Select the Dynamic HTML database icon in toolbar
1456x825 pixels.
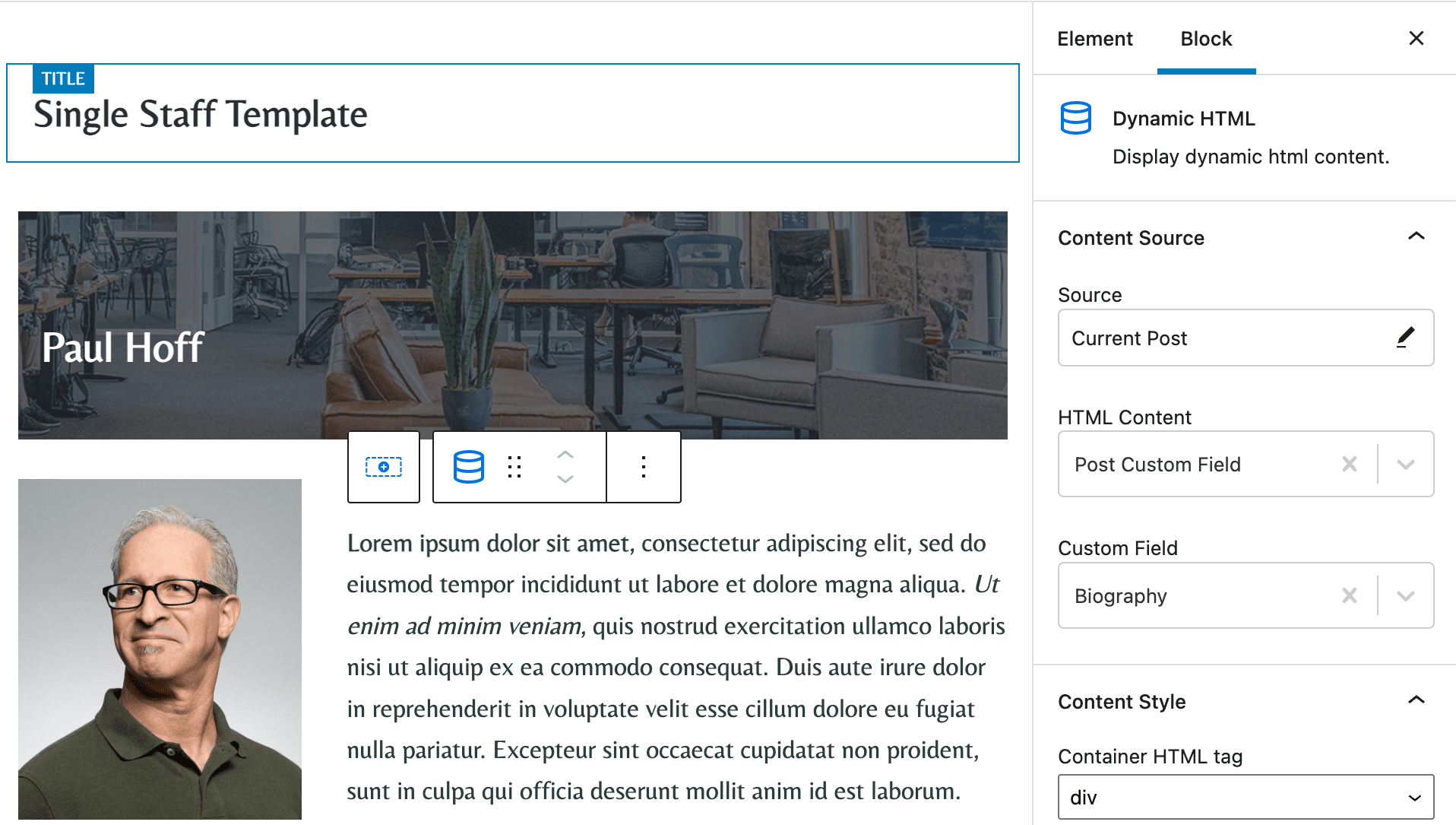click(x=469, y=467)
